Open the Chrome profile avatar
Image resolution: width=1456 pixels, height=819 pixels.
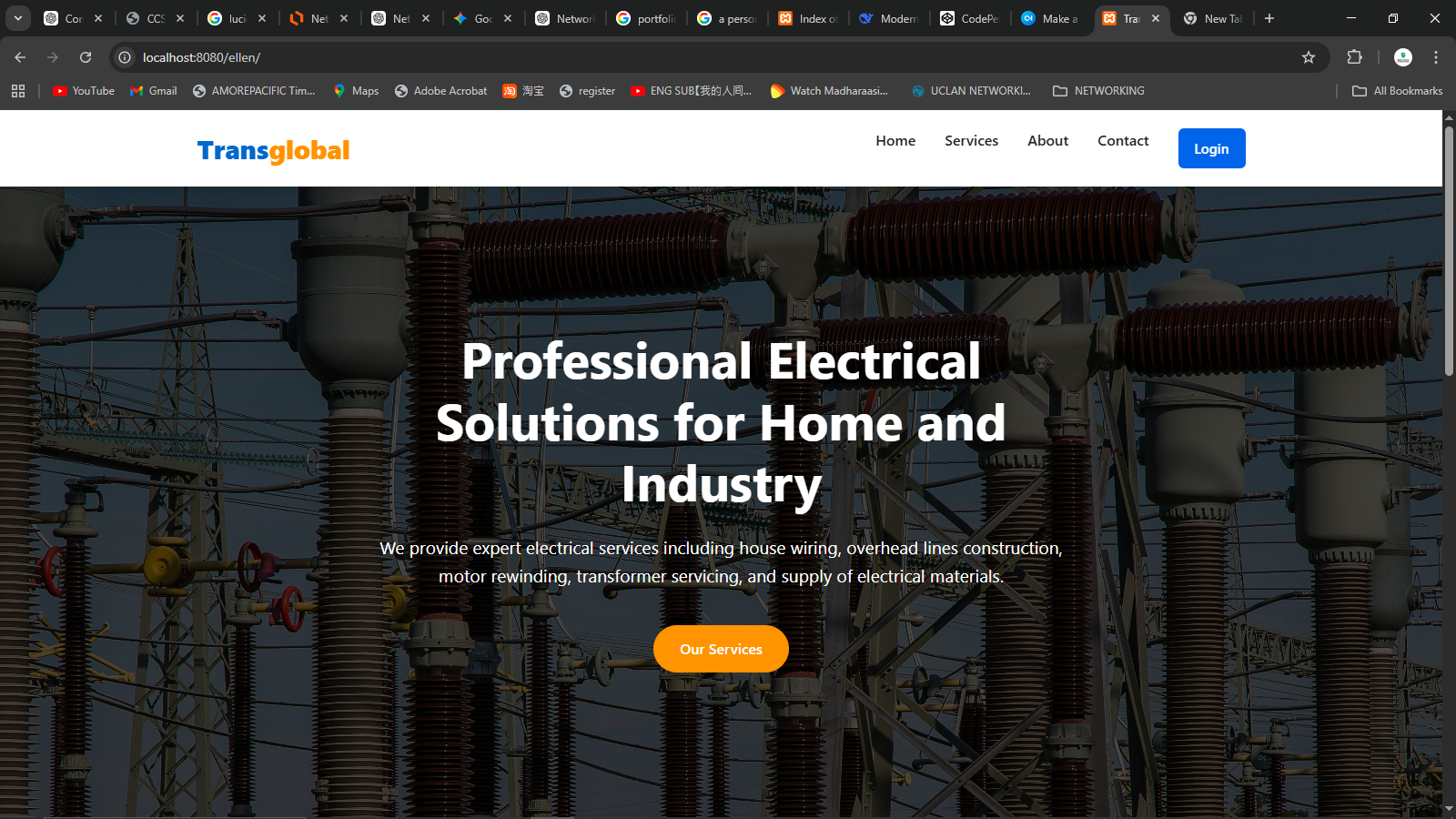point(1403,57)
